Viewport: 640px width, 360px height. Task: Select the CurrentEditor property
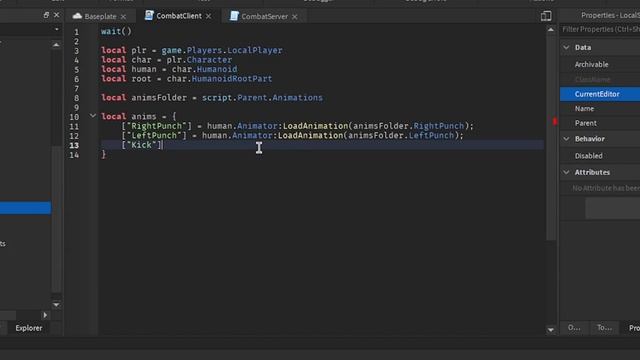pos(600,94)
